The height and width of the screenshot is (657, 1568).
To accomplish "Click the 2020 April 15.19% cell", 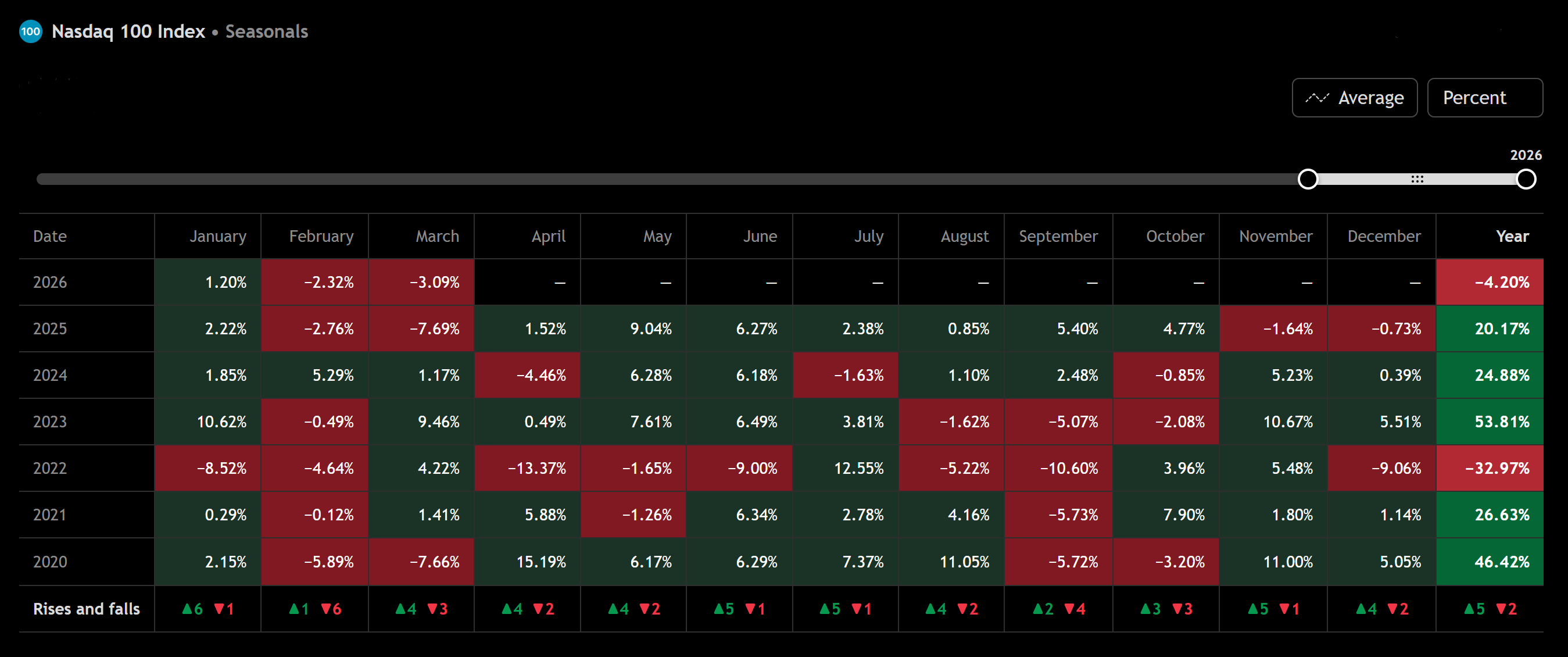I will point(527,562).
